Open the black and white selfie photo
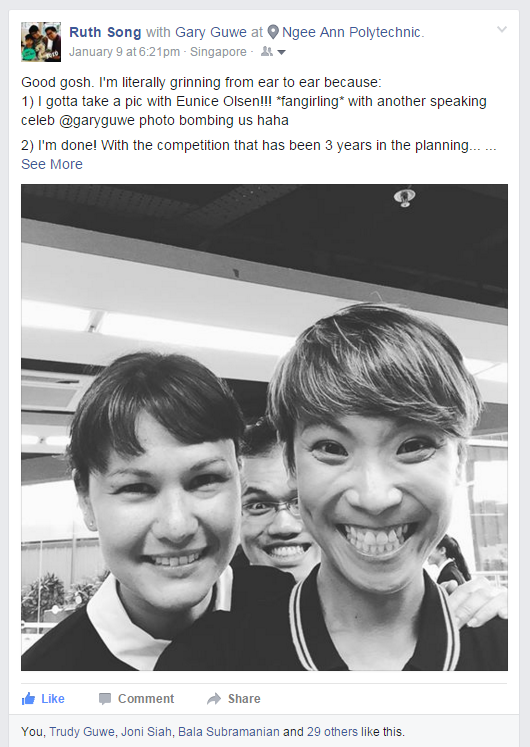 [264, 427]
